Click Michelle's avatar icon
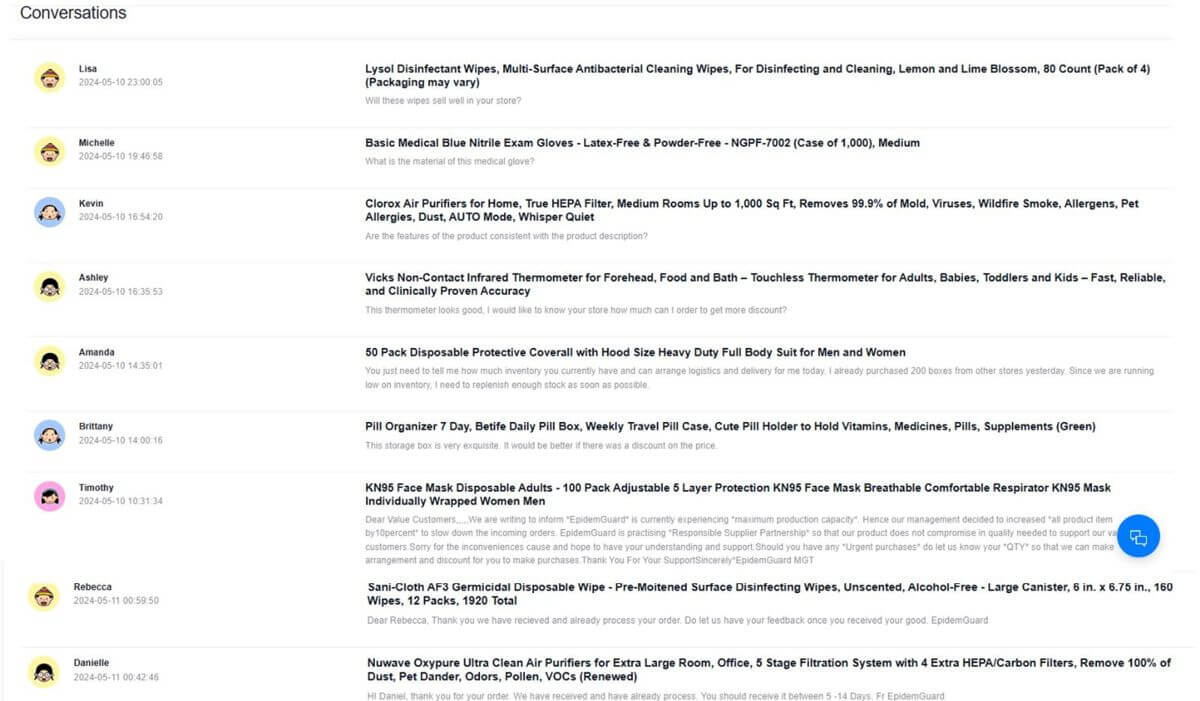This screenshot has height=701, width=1200. pos(50,151)
